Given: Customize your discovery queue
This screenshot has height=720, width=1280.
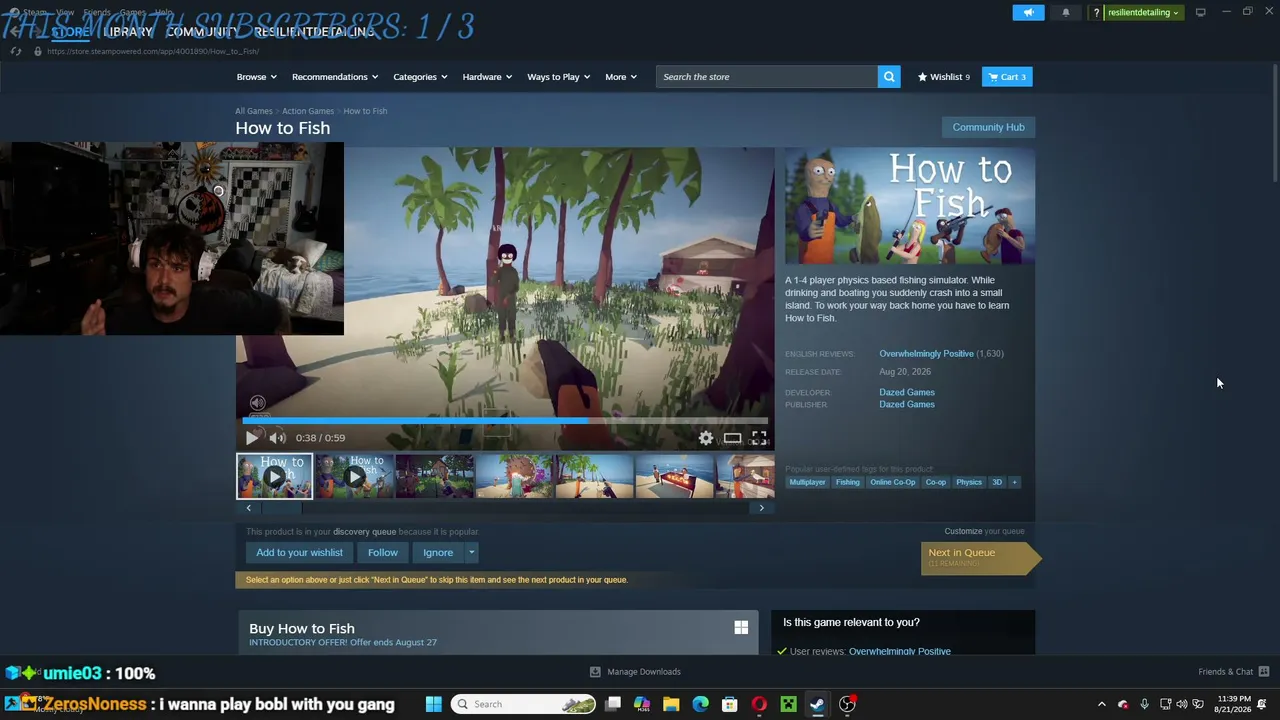Looking at the screenshot, I should click(x=963, y=531).
